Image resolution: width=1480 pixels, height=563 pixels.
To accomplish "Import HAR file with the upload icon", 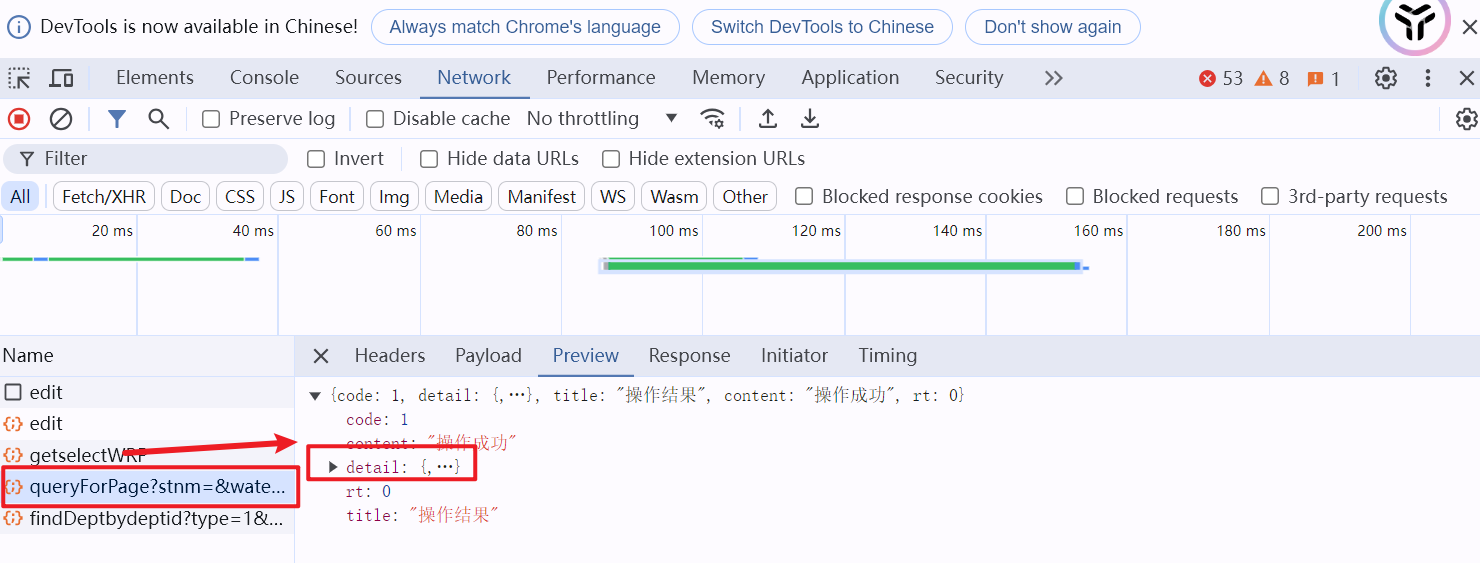I will click(x=768, y=119).
